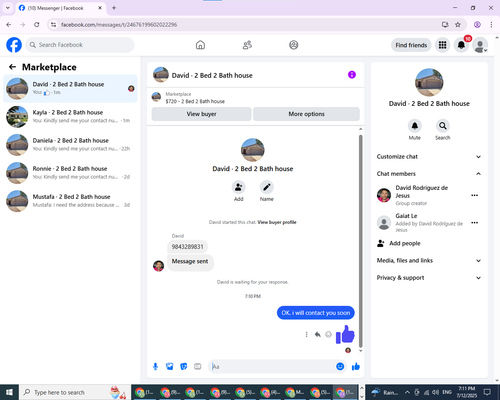
Task: Mute the chat with the bell icon
Action: click(x=415, y=126)
